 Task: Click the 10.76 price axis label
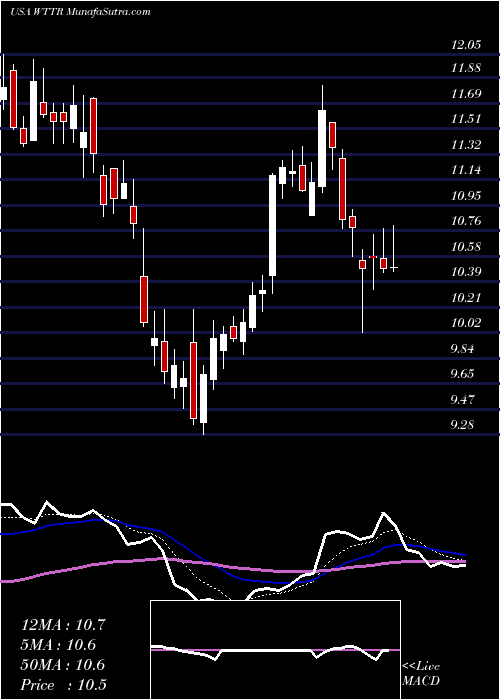466,221
